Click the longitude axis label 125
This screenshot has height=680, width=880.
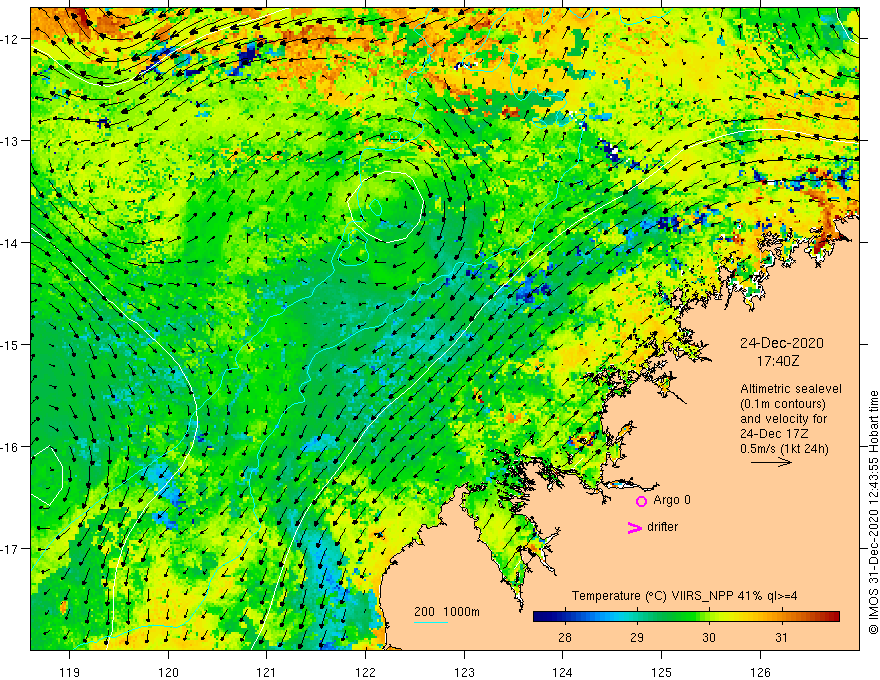pos(662,672)
